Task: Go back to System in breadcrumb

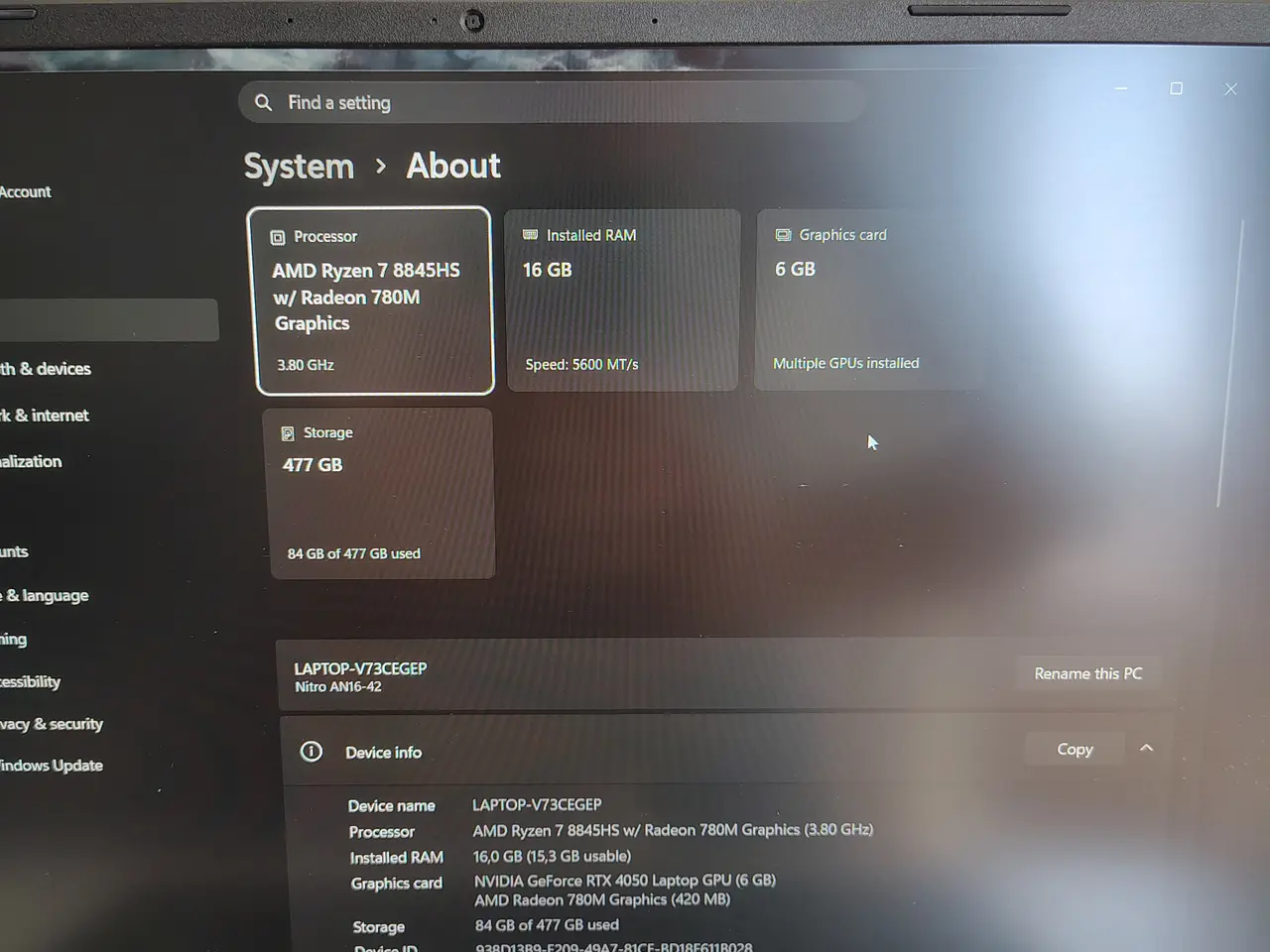Action: pyautogui.click(x=299, y=167)
